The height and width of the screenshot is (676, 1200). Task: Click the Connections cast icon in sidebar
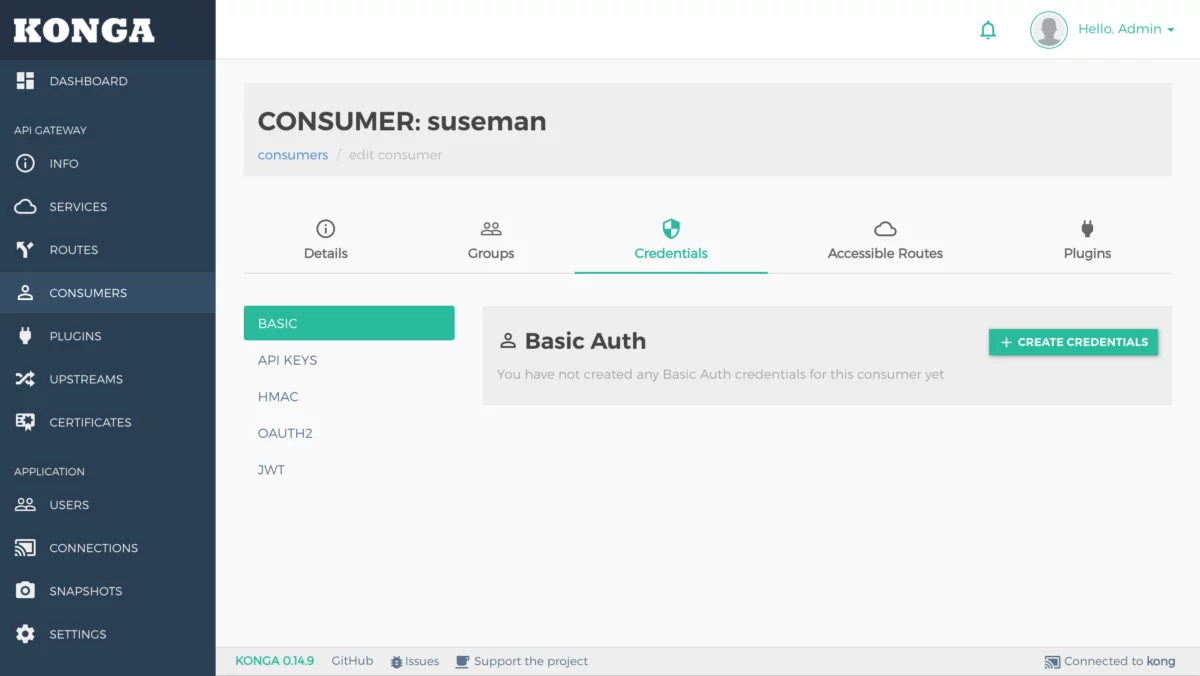click(25, 548)
